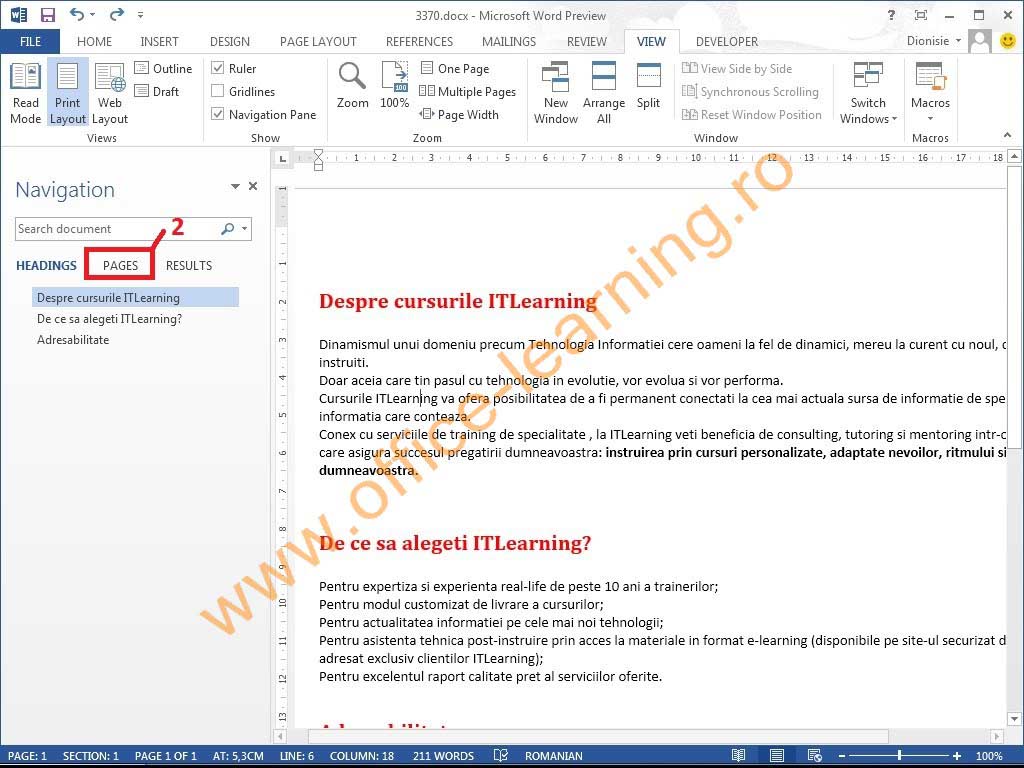The height and width of the screenshot is (768, 1024).
Task: Click Read Mode icon in status bar
Action: tap(739, 756)
